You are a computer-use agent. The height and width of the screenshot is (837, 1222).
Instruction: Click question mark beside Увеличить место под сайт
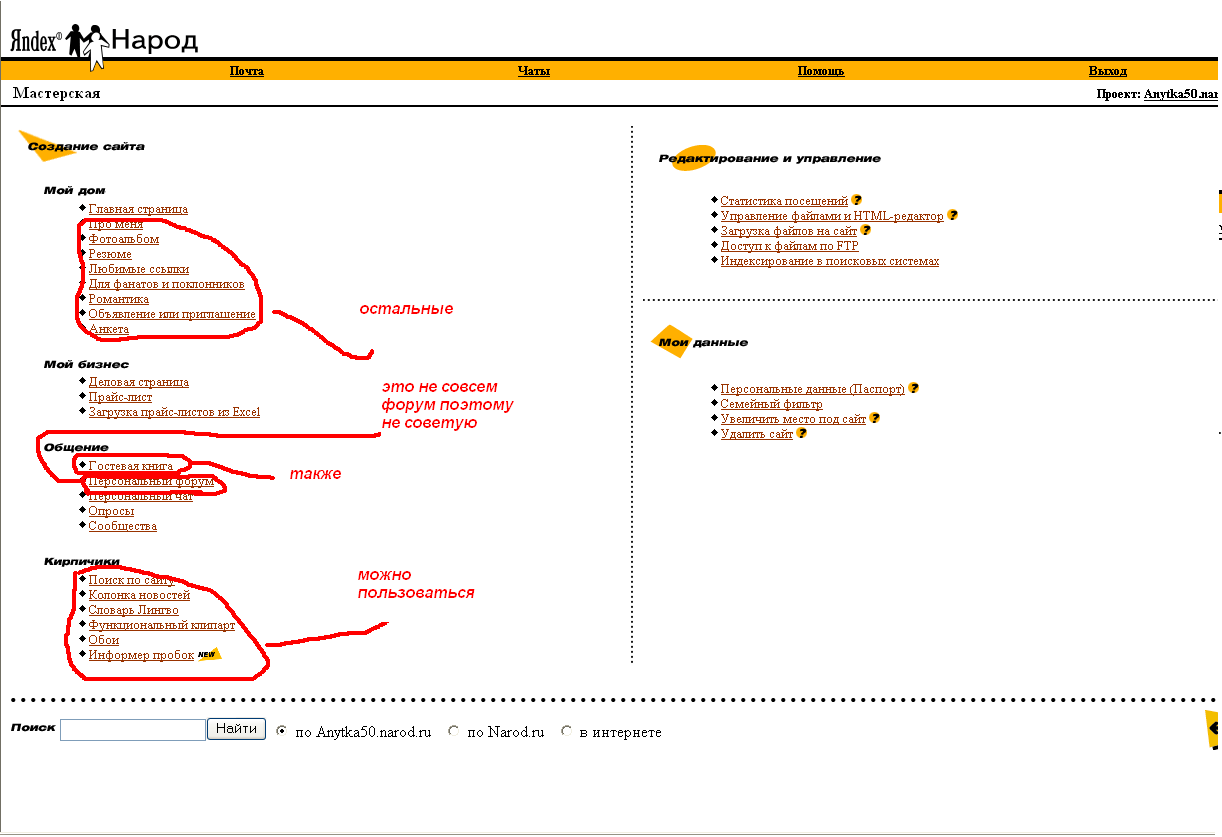875,418
